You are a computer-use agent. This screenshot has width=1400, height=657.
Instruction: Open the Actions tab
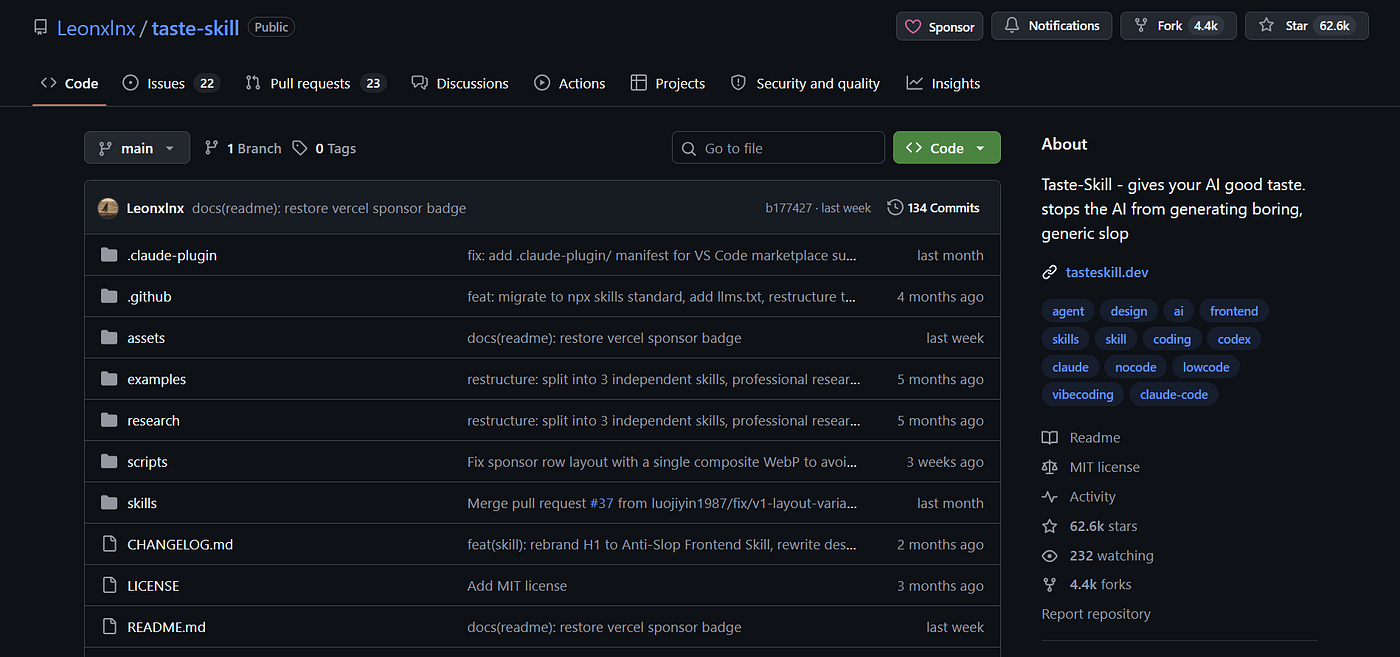coord(570,83)
